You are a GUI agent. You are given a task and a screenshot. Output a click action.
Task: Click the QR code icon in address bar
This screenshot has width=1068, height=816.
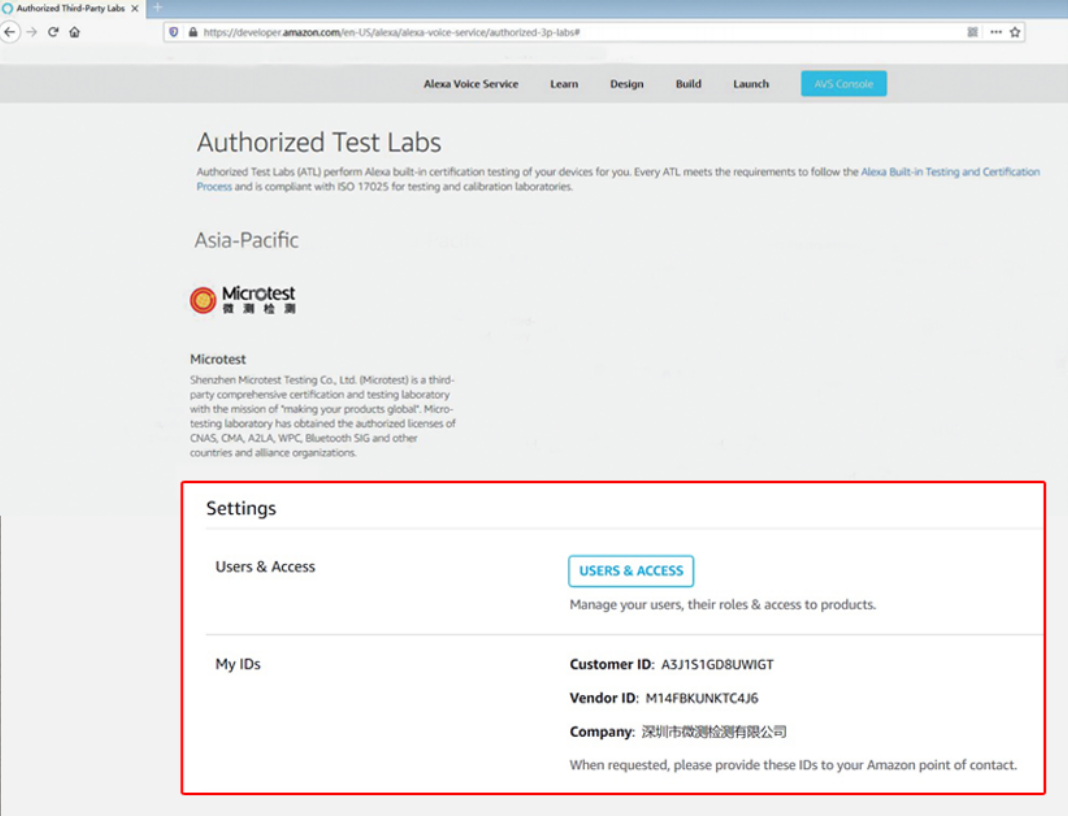(973, 32)
